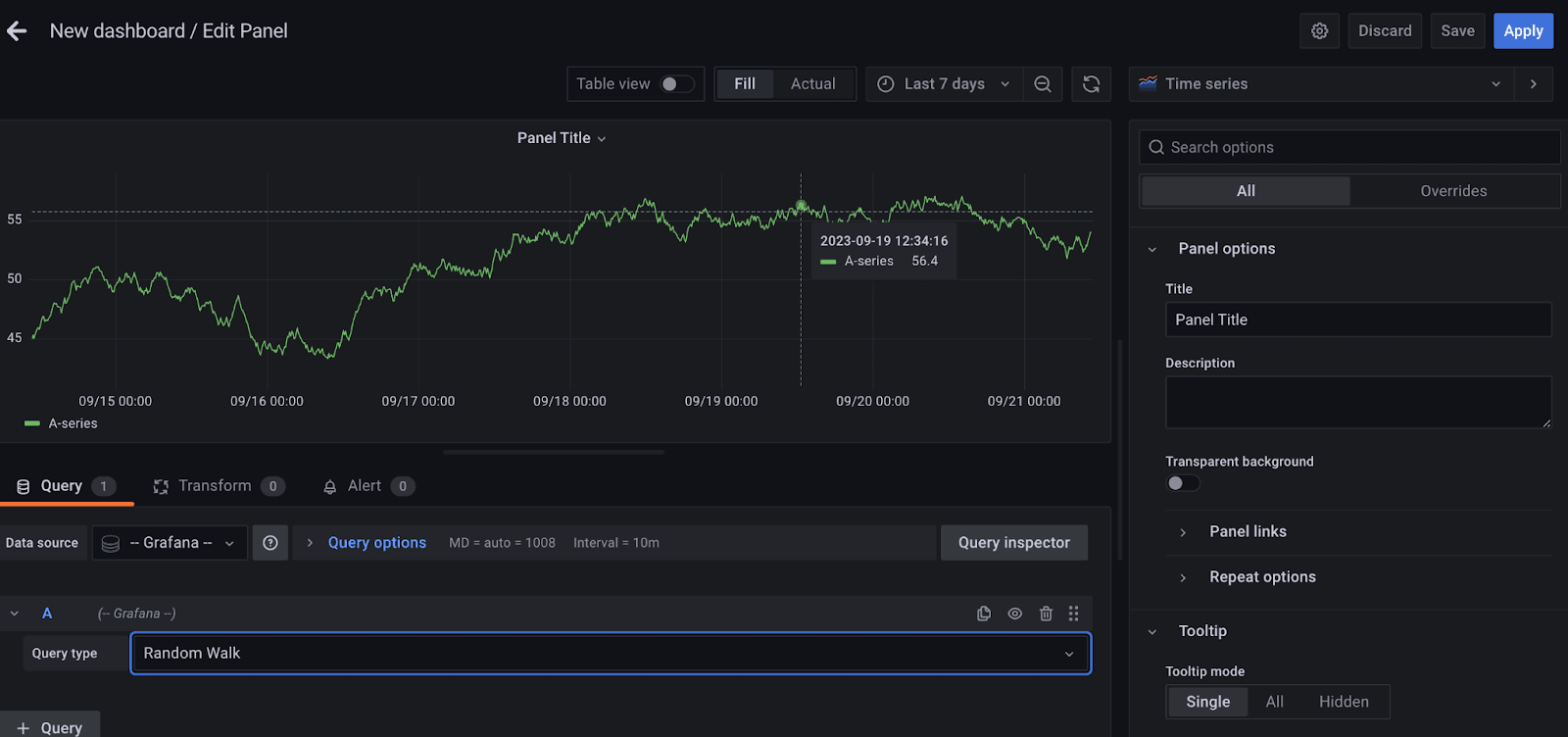Open Time series visualization picker dropdown
This screenshot has width=1568, height=737.
pos(1321,84)
